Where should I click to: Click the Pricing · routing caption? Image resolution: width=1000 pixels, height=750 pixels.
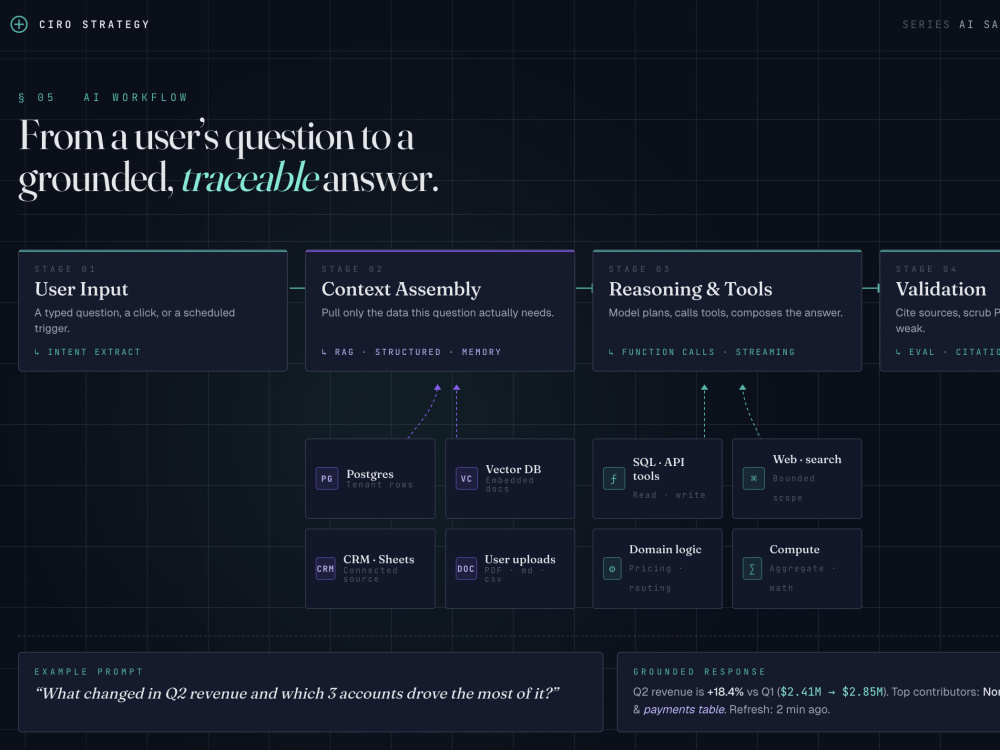(x=656, y=578)
